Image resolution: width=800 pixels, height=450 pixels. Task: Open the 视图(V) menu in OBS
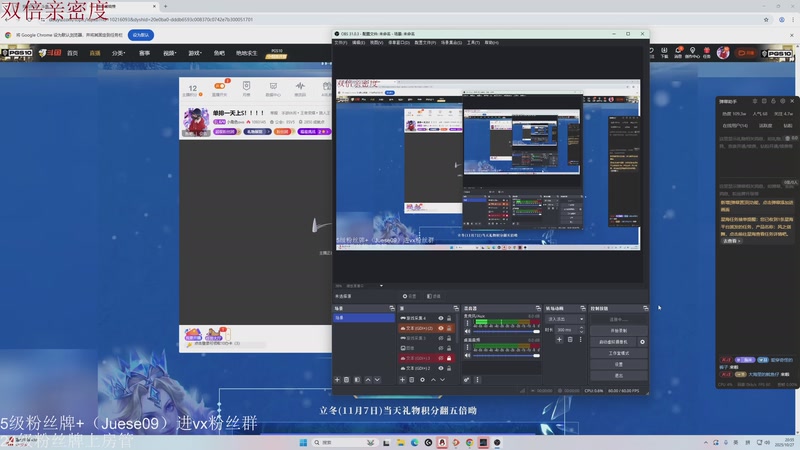pyautogui.click(x=377, y=42)
